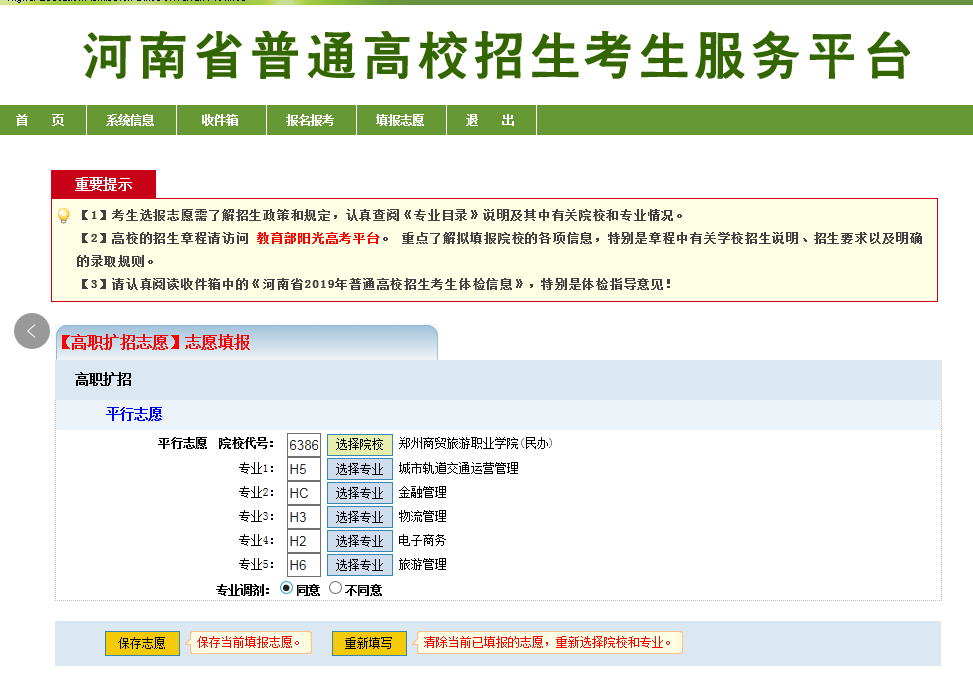Click the lightbulb tip icon
This screenshot has width=973, height=674.
(63, 216)
